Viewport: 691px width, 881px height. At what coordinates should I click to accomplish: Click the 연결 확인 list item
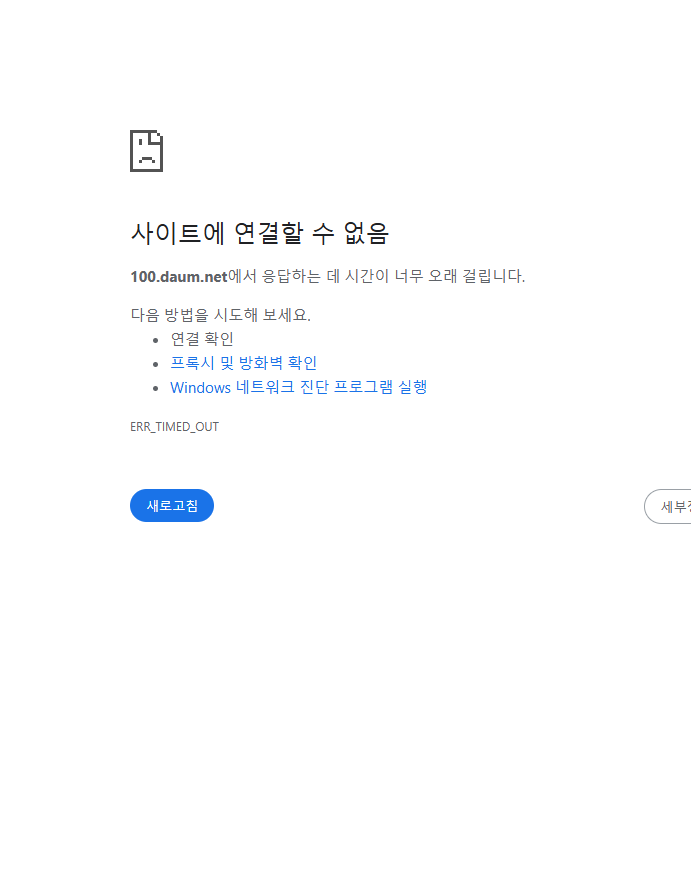pyautogui.click(x=202, y=339)
